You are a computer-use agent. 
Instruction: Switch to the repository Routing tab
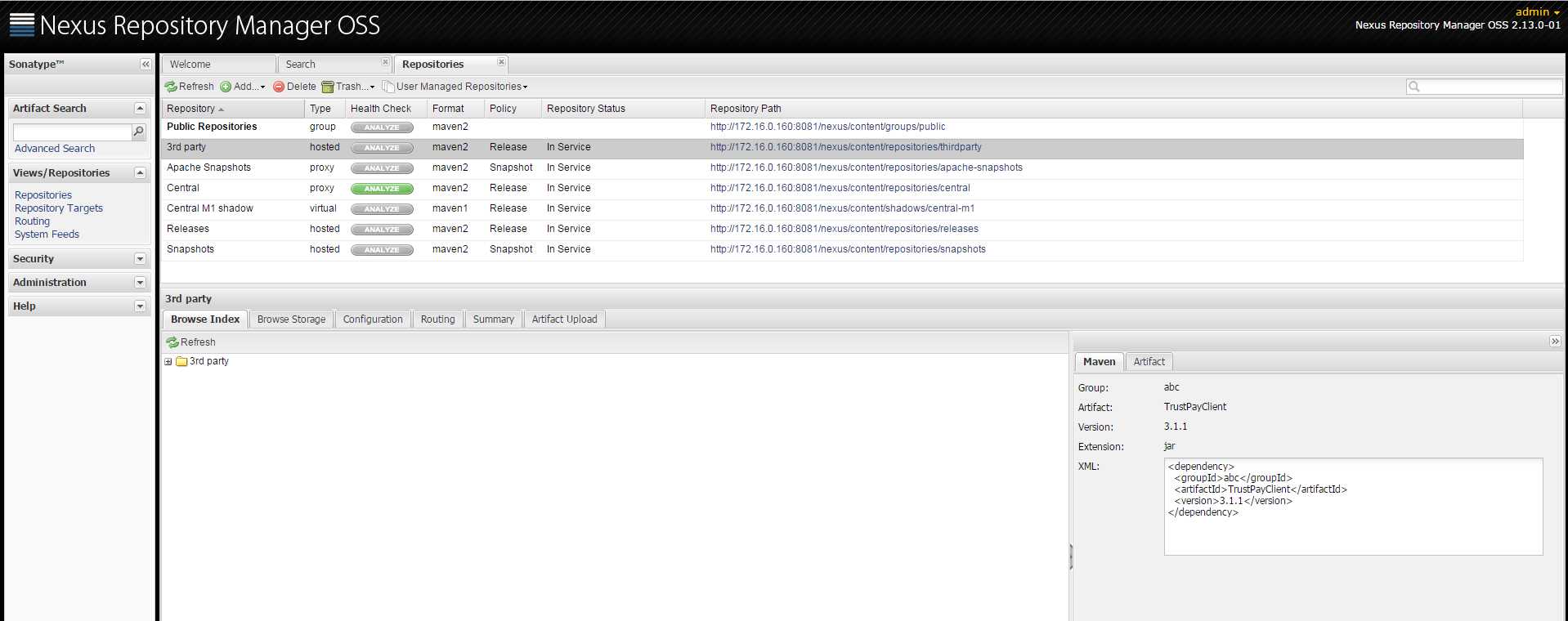pyautogui.click(x=437, y=319)
